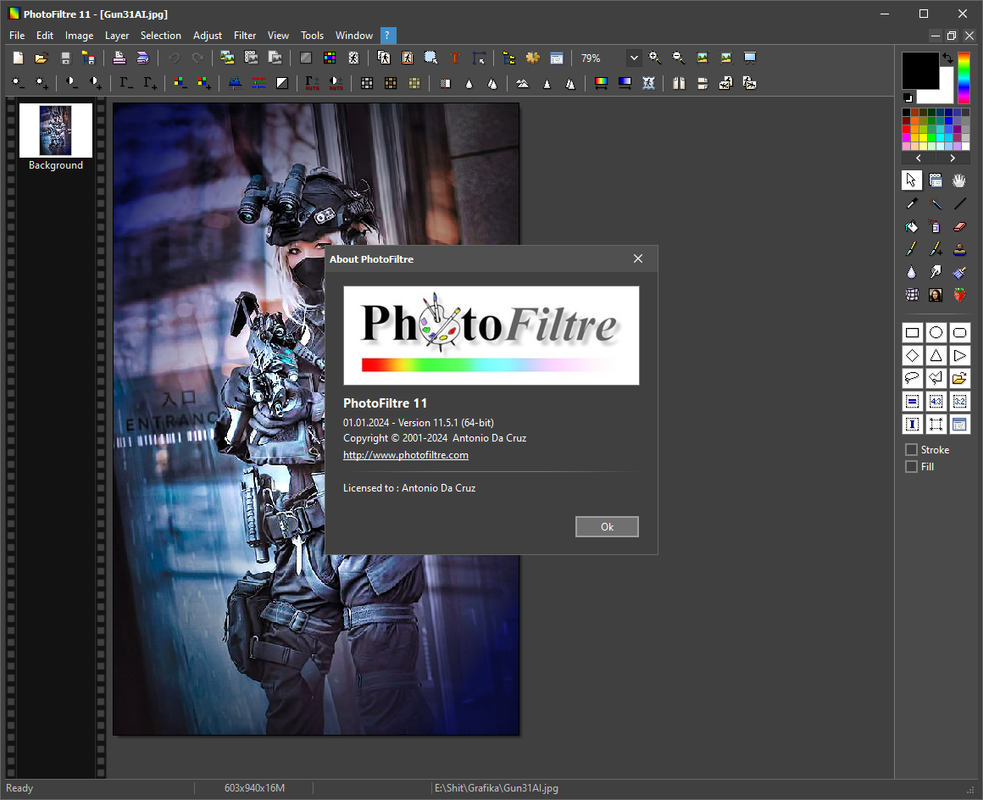Image resolution: width=983 pixels, height=800 pixels.
Task: Swap foreground and background colors
Action: click(x=947, y=58)
